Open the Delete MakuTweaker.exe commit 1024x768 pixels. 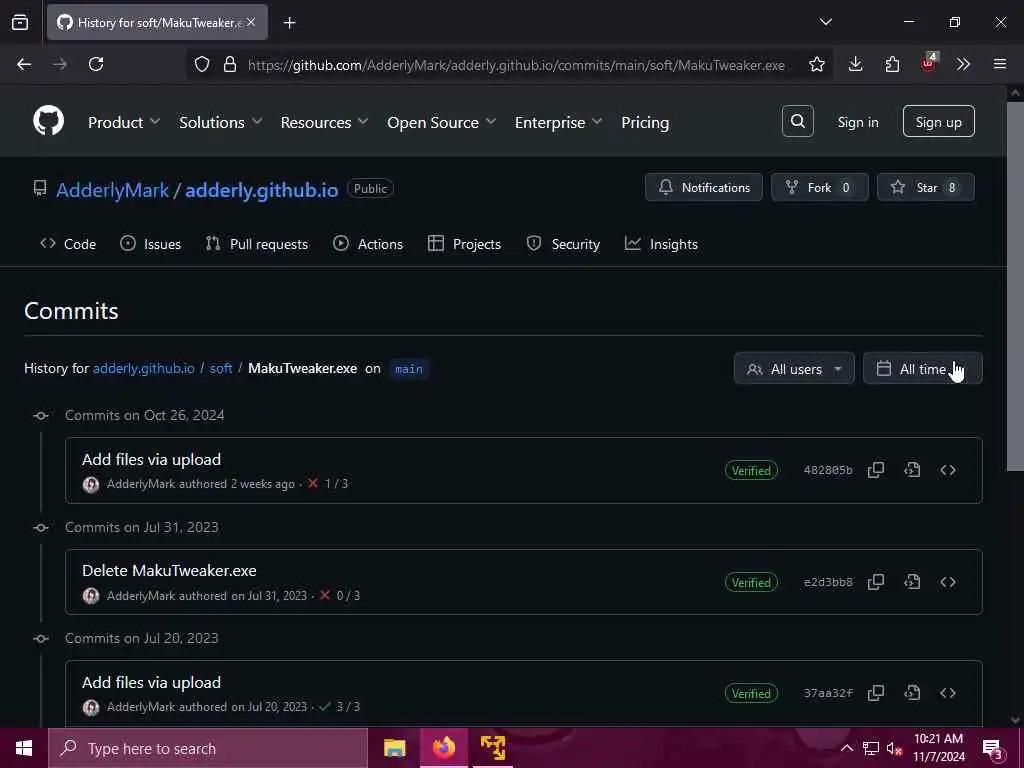point(169,570)
